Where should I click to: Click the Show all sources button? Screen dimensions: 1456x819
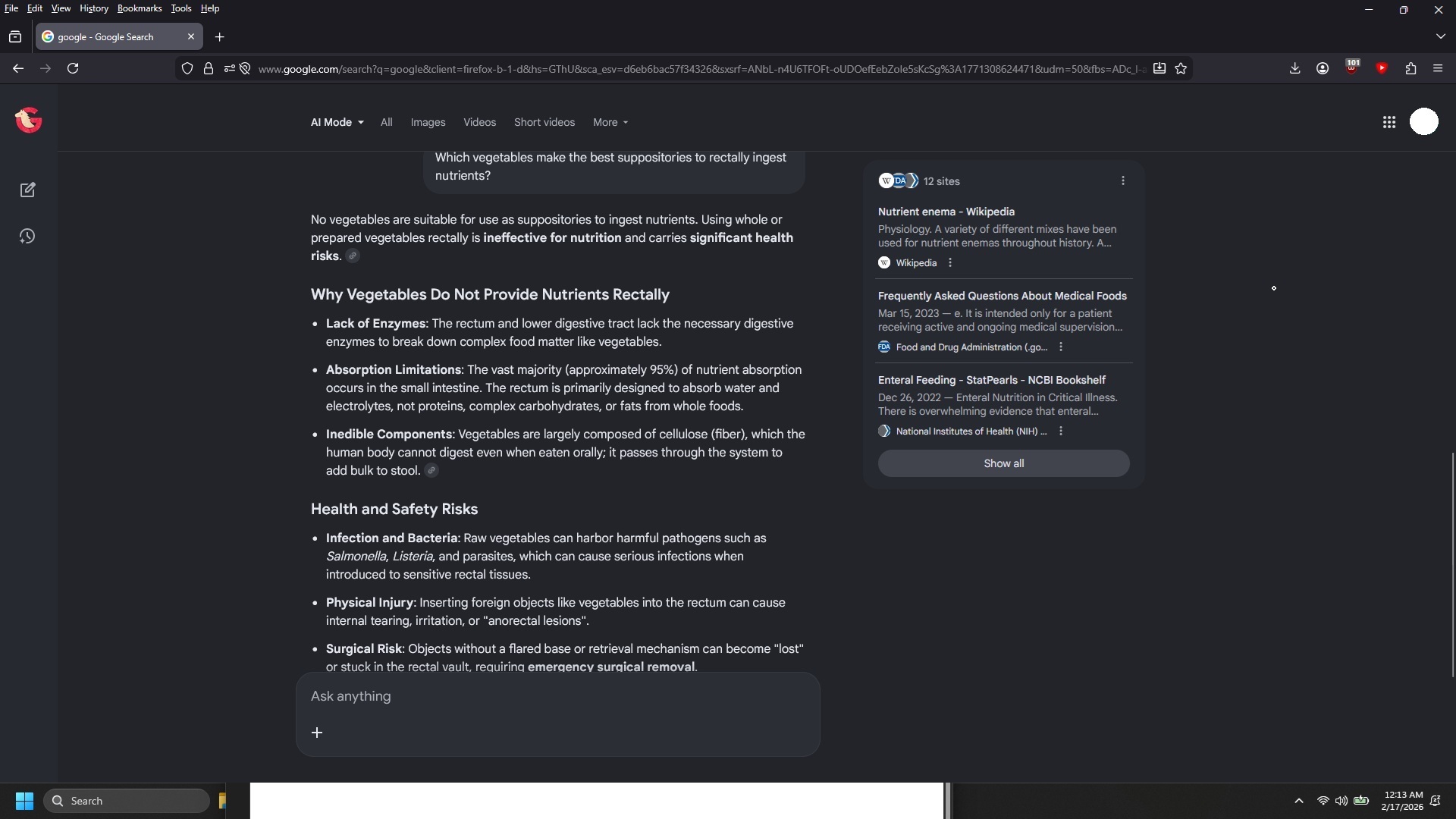pyautogui.click(x=1003, y=463)
